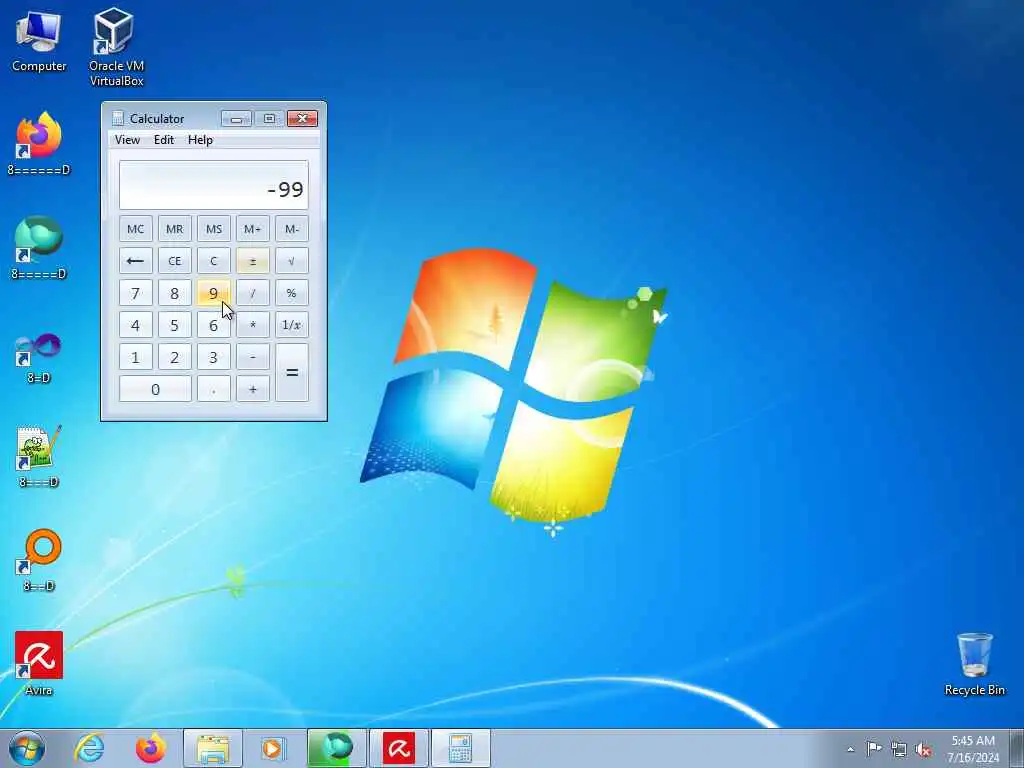The image size is (1024, 768).
Task: Launch Firefox from the taskbar
Action: coord(150,748)
